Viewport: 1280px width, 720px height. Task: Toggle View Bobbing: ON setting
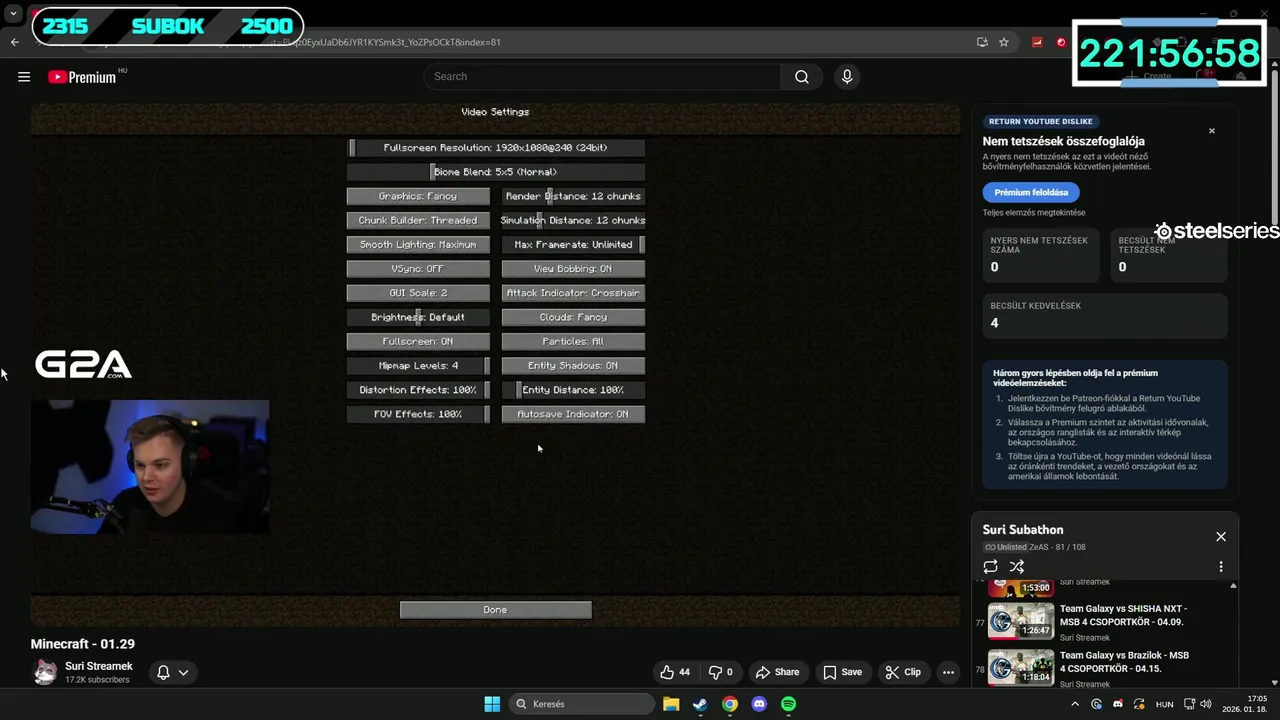(x=573, y=269)
